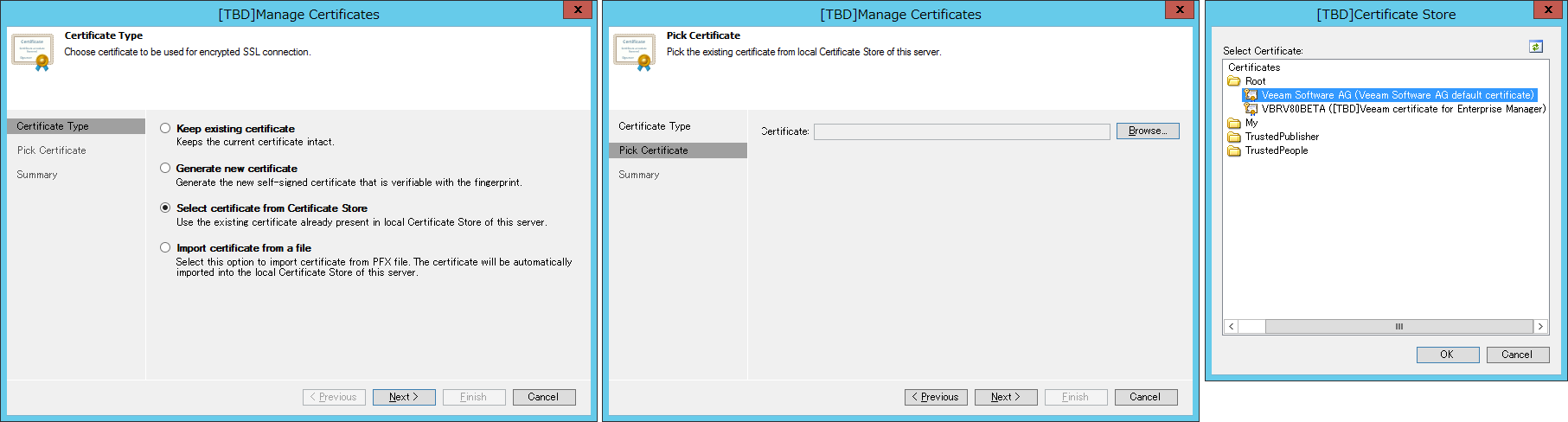Viewport: 1568px width, 422px height.
Task: Open the Certificate Type step in left wizard
Action: point(76,126)
